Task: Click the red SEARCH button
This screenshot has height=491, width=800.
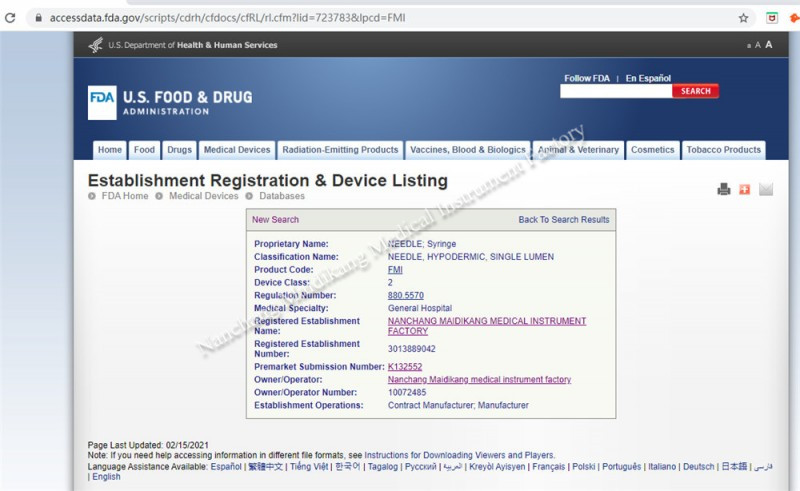Action: coord(695,91)
